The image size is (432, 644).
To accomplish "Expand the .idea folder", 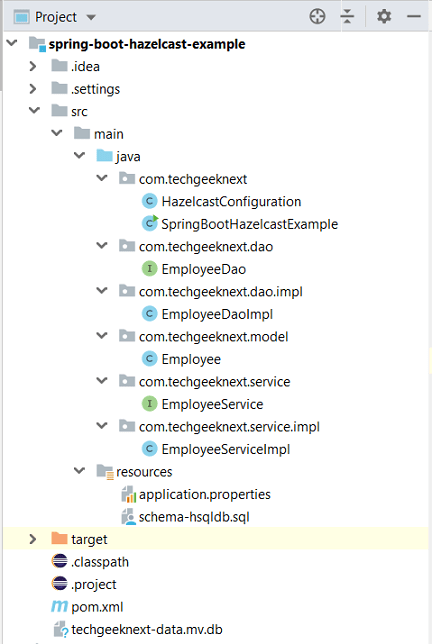I will coord(33,66).
